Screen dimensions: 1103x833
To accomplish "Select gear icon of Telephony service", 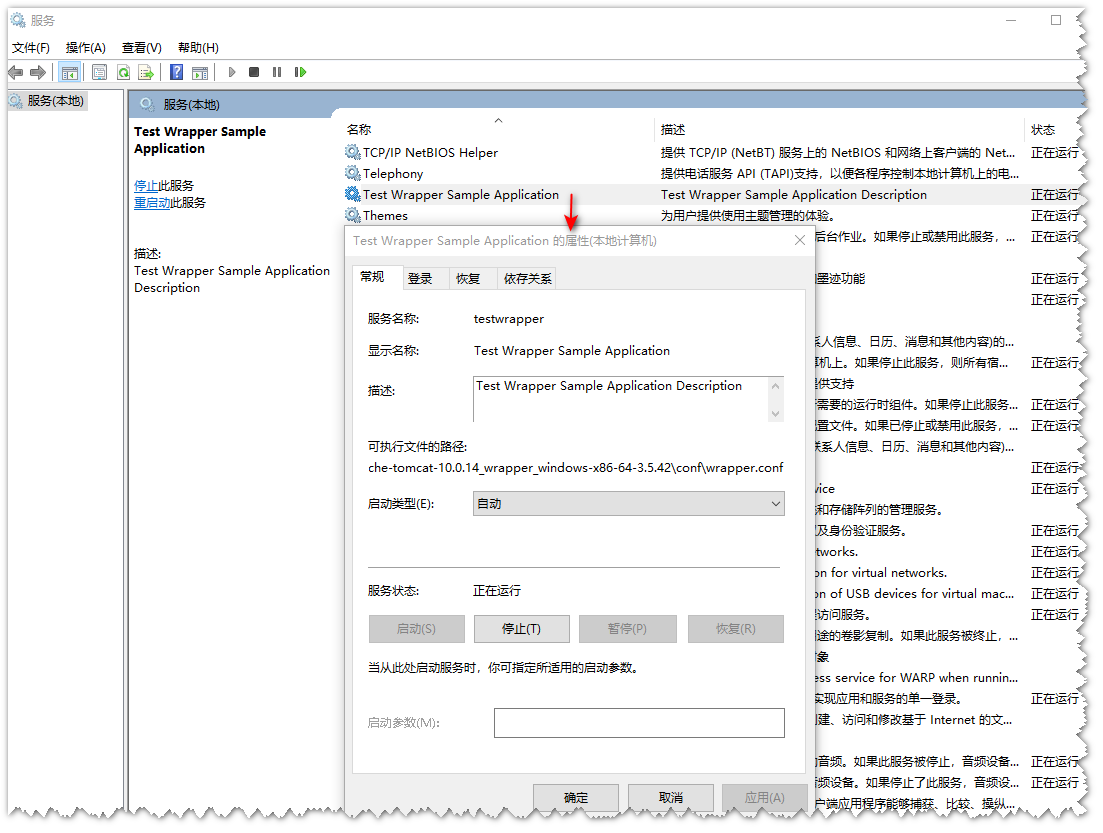I will click(352, 173).
